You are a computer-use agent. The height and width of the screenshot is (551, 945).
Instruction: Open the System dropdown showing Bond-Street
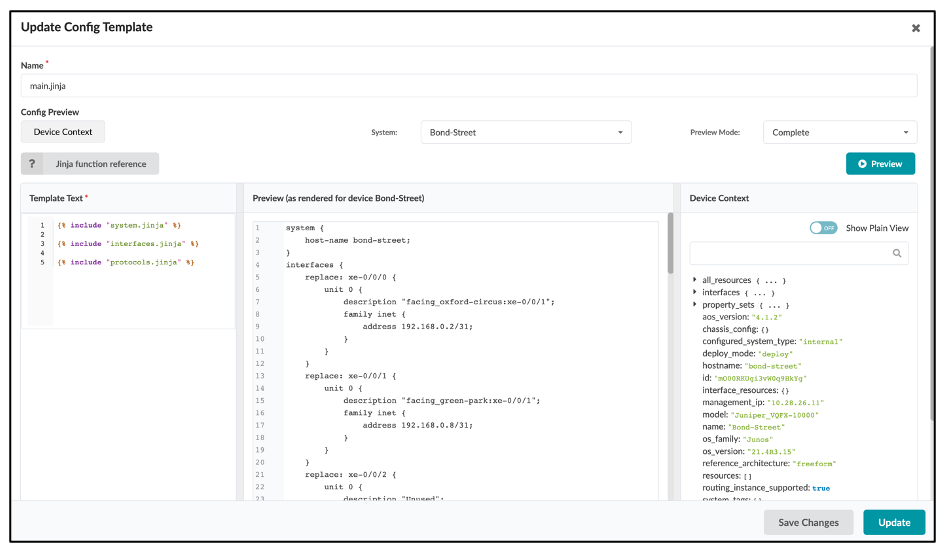pos(526,132)
